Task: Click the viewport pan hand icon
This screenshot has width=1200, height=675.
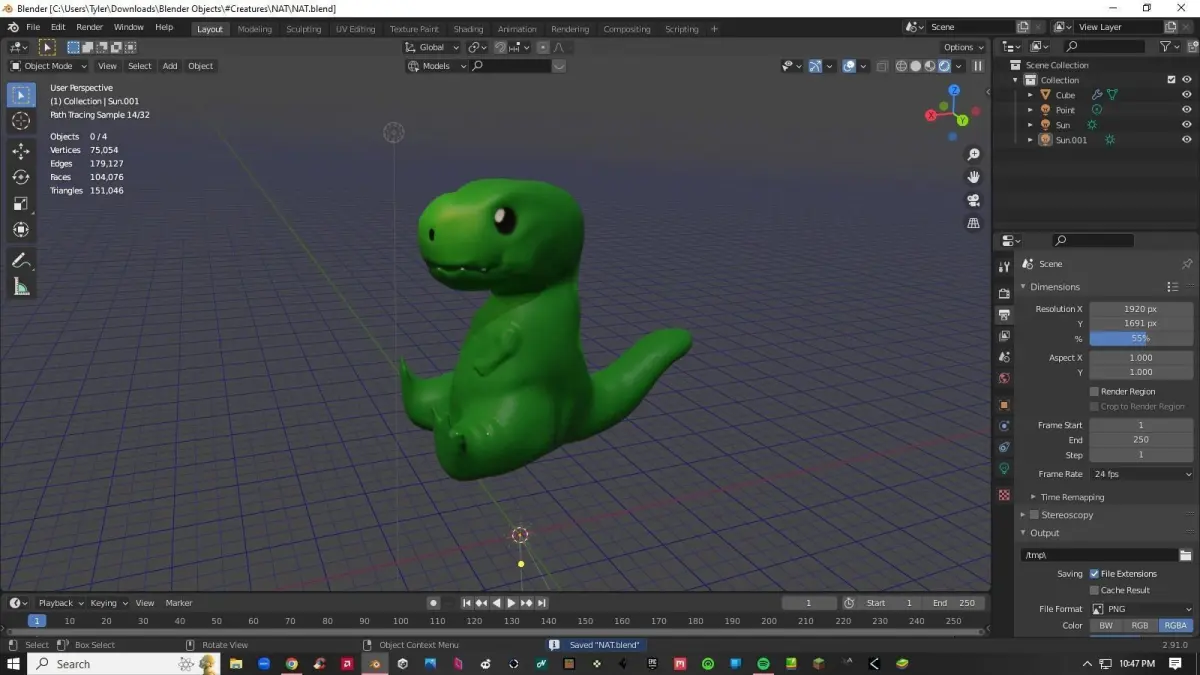Action: point(973,177)
